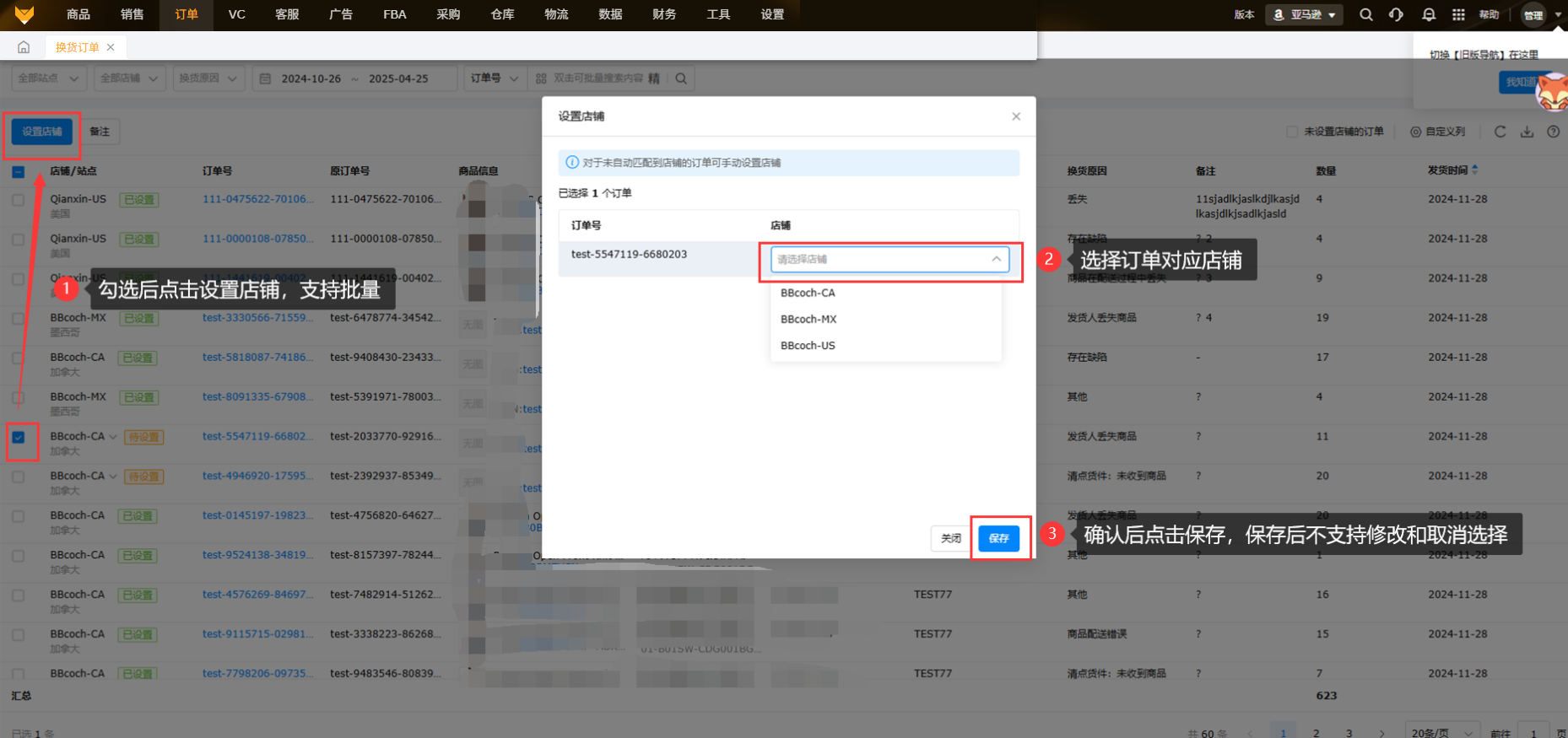Image resolution: width=1568 pixels, height=738 pixels.
Task: Open the 全部店铺 store filter dropdown
Action: point(130,78)
